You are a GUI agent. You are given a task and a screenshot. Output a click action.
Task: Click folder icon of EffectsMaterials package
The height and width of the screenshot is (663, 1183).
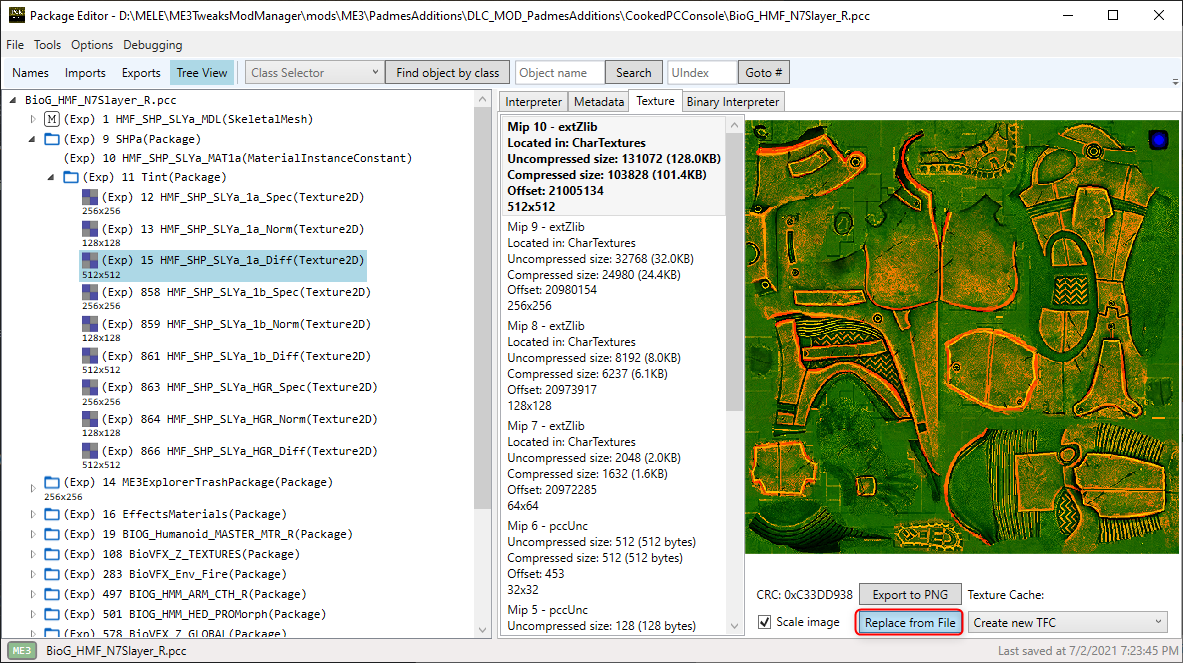[52, 514]
